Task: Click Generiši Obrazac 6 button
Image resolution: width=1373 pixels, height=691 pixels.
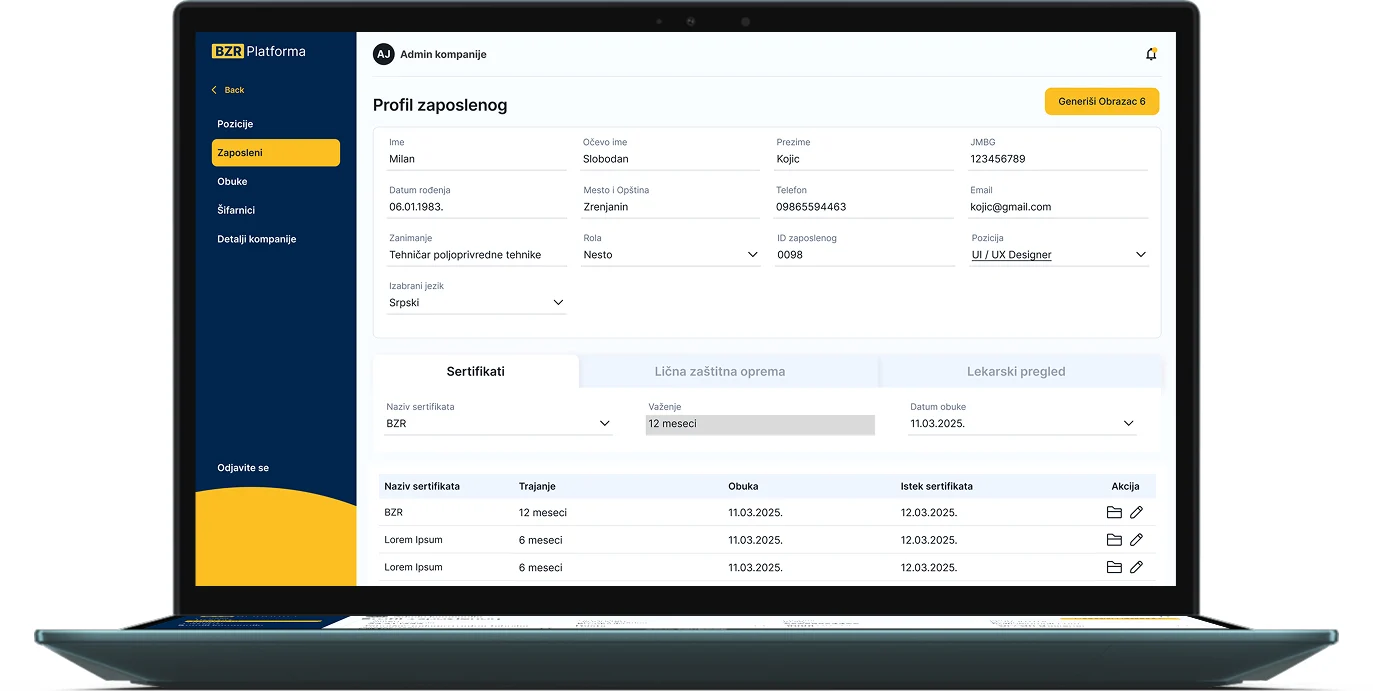Action: 1101,102
